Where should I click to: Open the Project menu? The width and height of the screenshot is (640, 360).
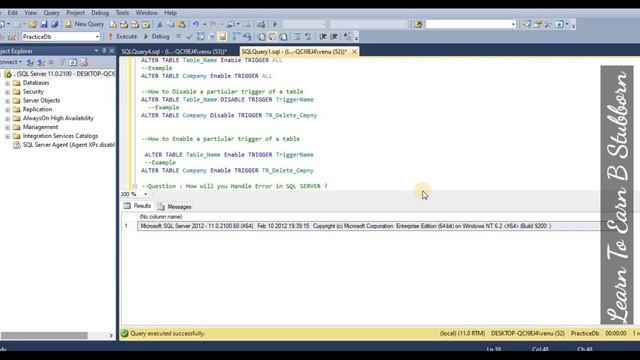pyautogui.click(x=76, y=13)
